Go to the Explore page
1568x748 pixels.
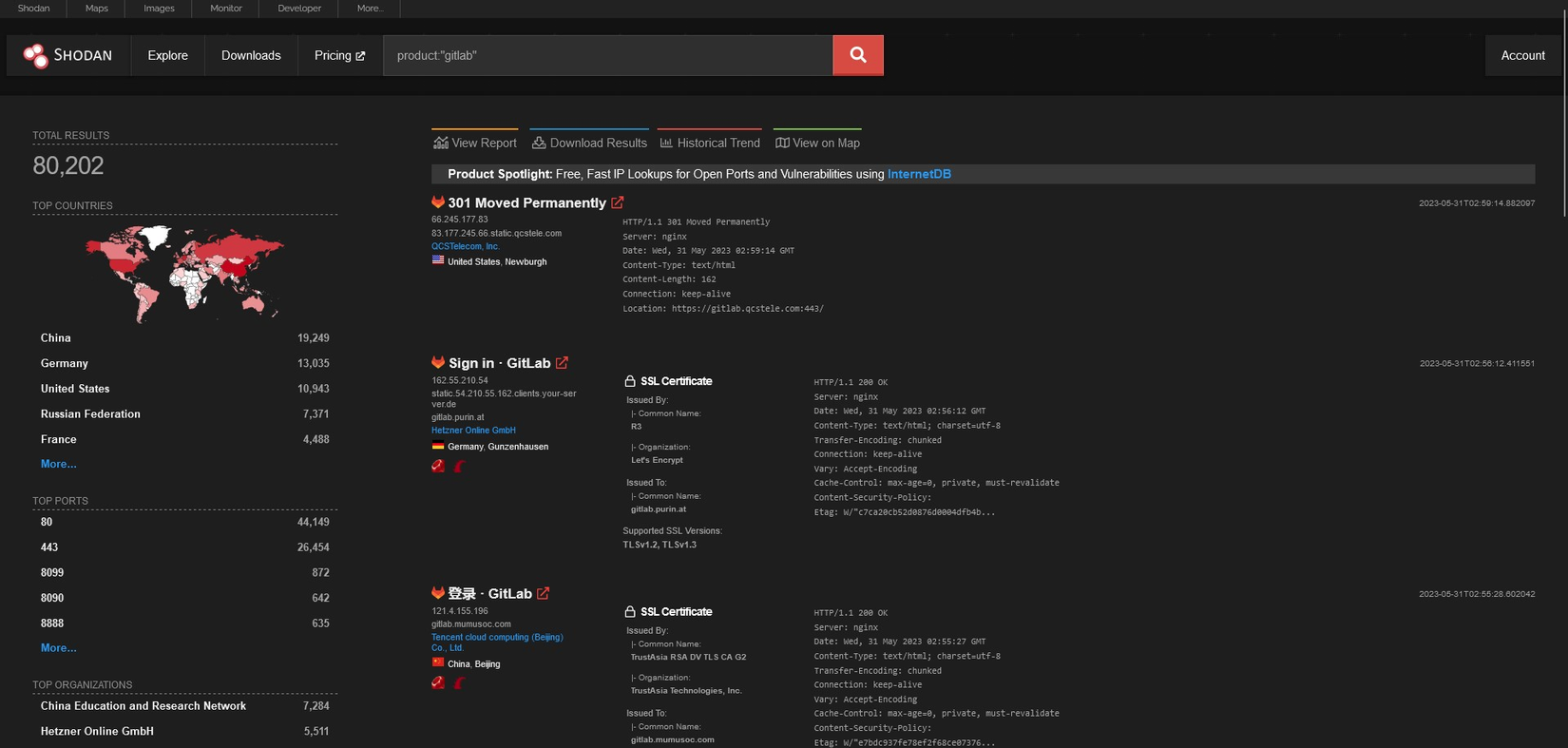(x=168, y=55)
